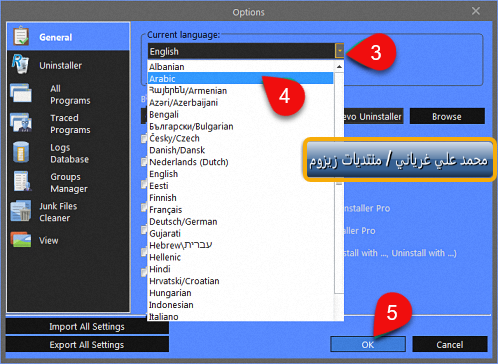
Task: Choose Danish/Dansk from language list
Action: (240, 150)
